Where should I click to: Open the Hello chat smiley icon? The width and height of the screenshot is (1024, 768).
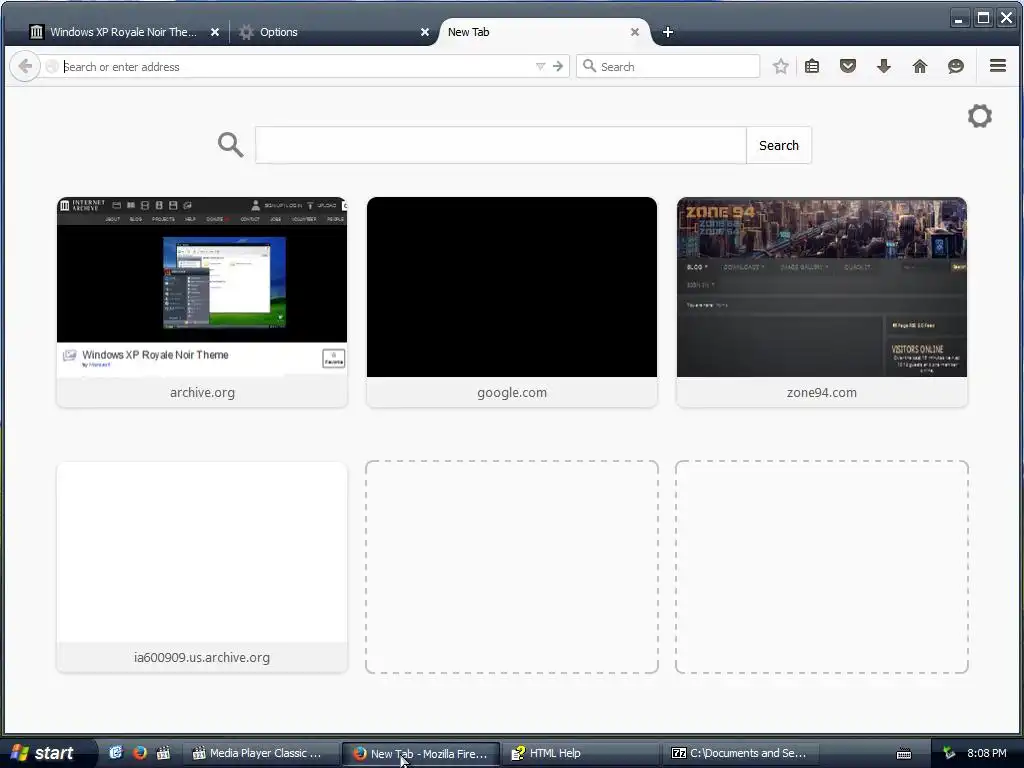[955, 66]
